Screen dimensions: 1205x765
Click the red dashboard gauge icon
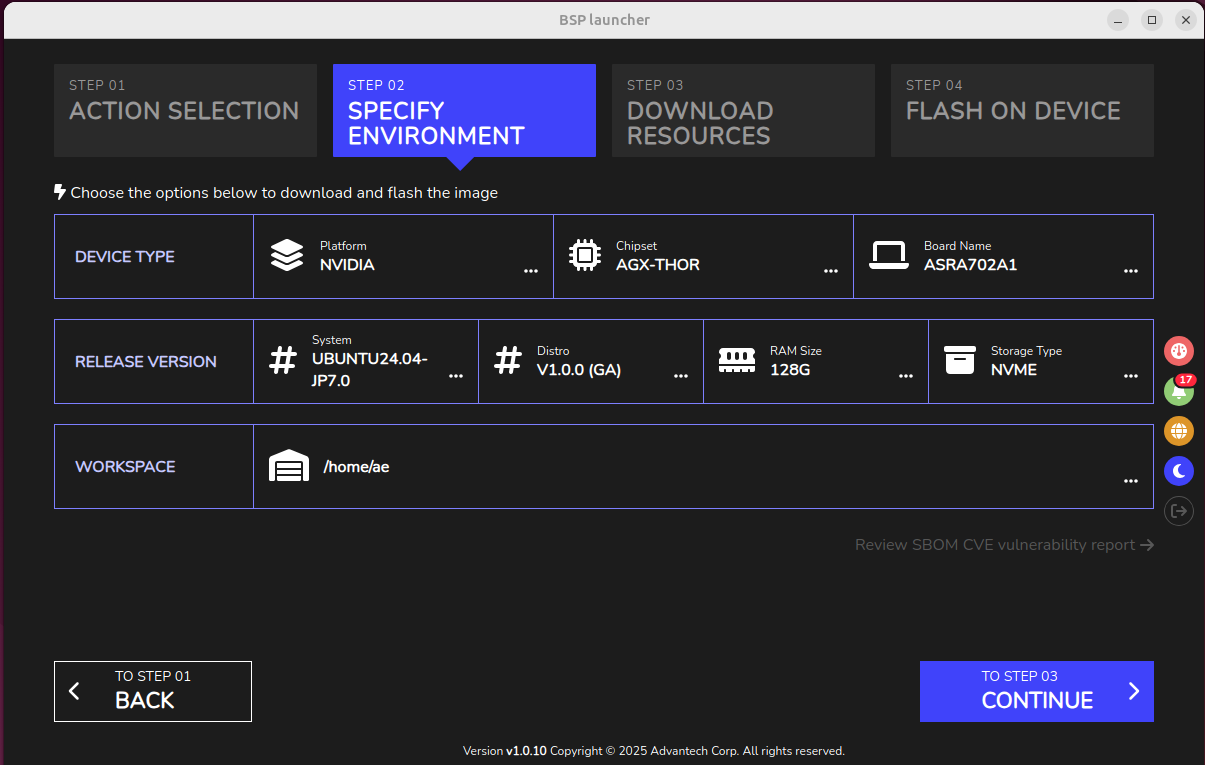[x=1179, y=351]
